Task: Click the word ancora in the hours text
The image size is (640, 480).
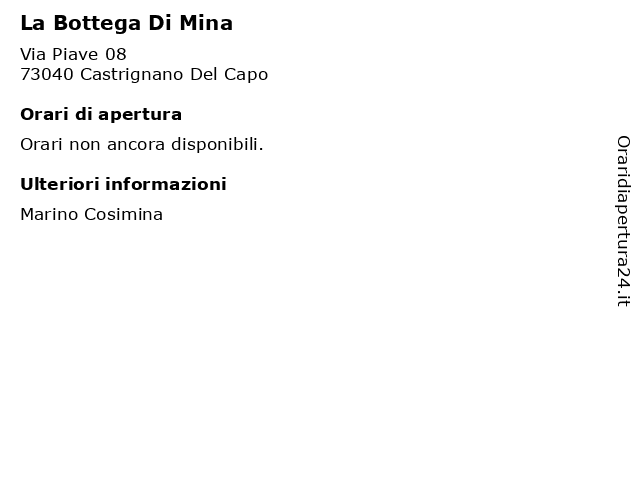Action: [x=136, y=145]
